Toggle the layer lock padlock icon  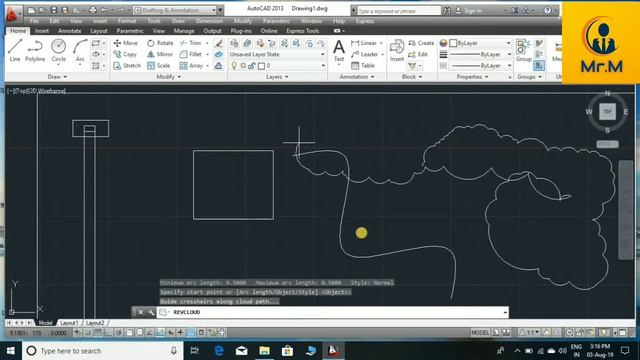252,65
